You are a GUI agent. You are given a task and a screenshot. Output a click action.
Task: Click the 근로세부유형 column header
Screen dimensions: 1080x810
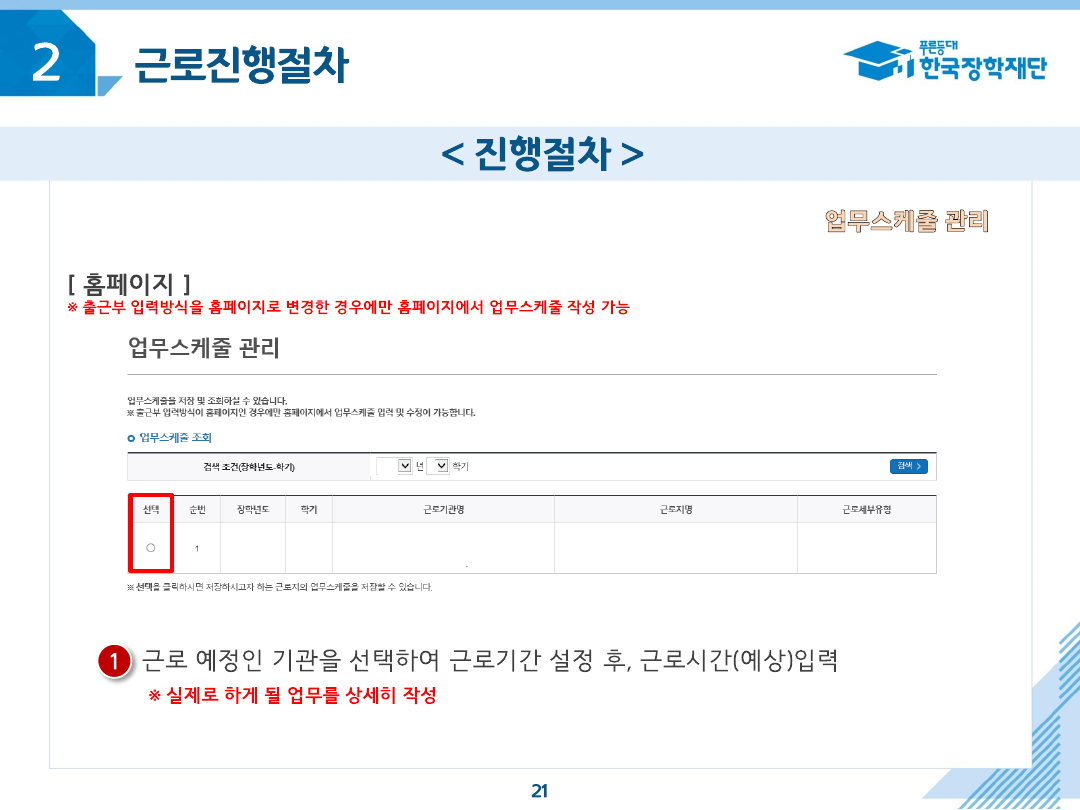866,510
